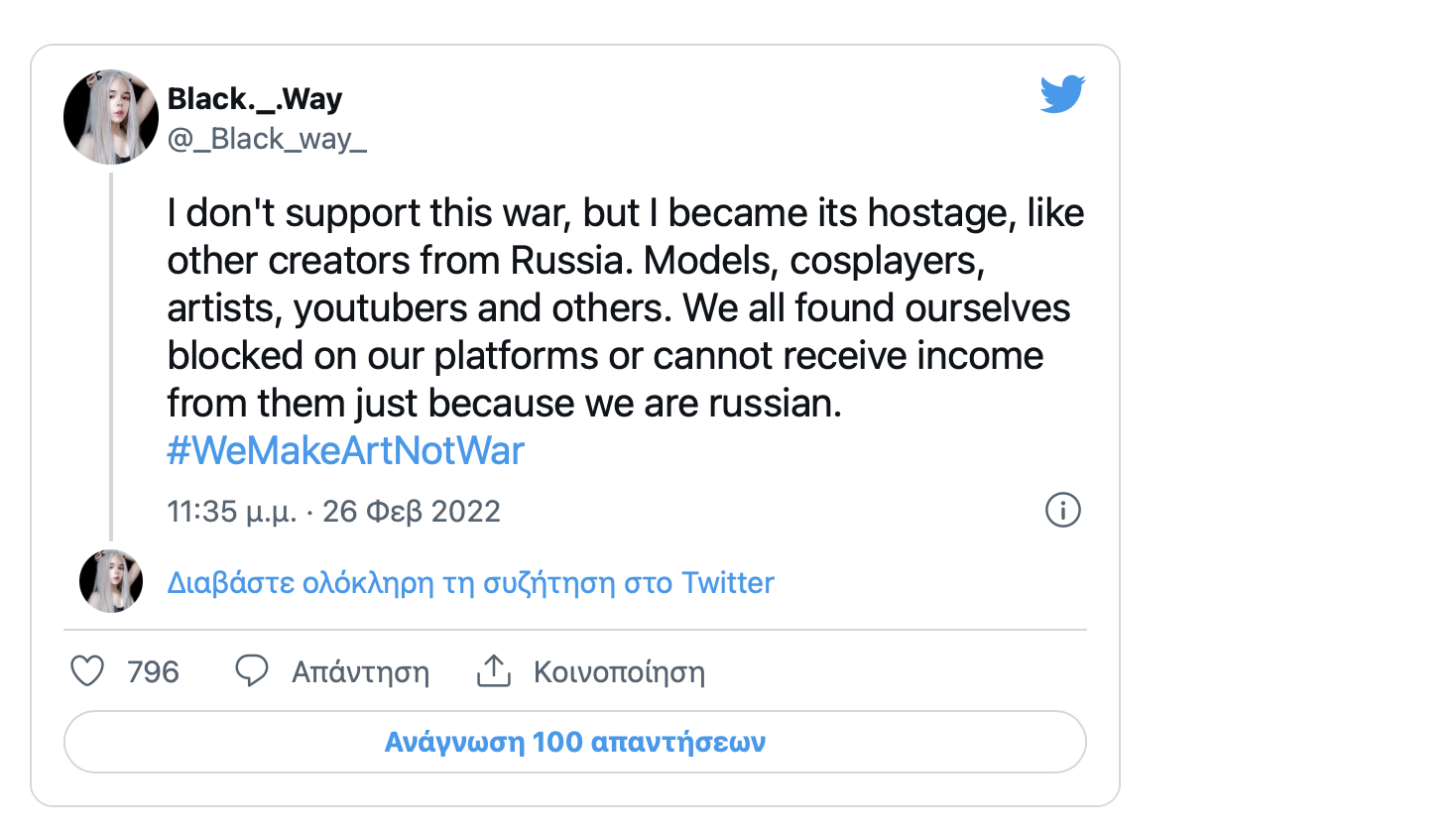The width and height of the screenshot is (1456, 833).
Task: Click the vertical thread line under the avatar
Action: 111,357
